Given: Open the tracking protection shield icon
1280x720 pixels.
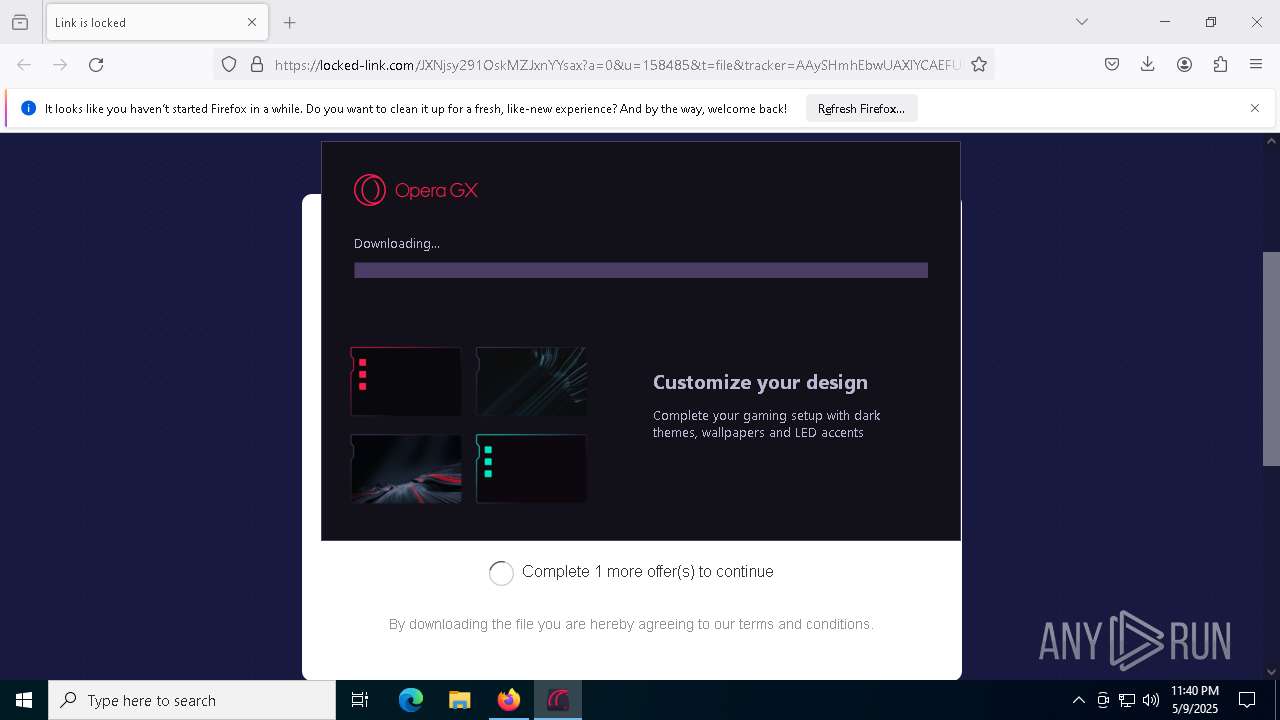Looking at the screenshot, I should 229,65.
